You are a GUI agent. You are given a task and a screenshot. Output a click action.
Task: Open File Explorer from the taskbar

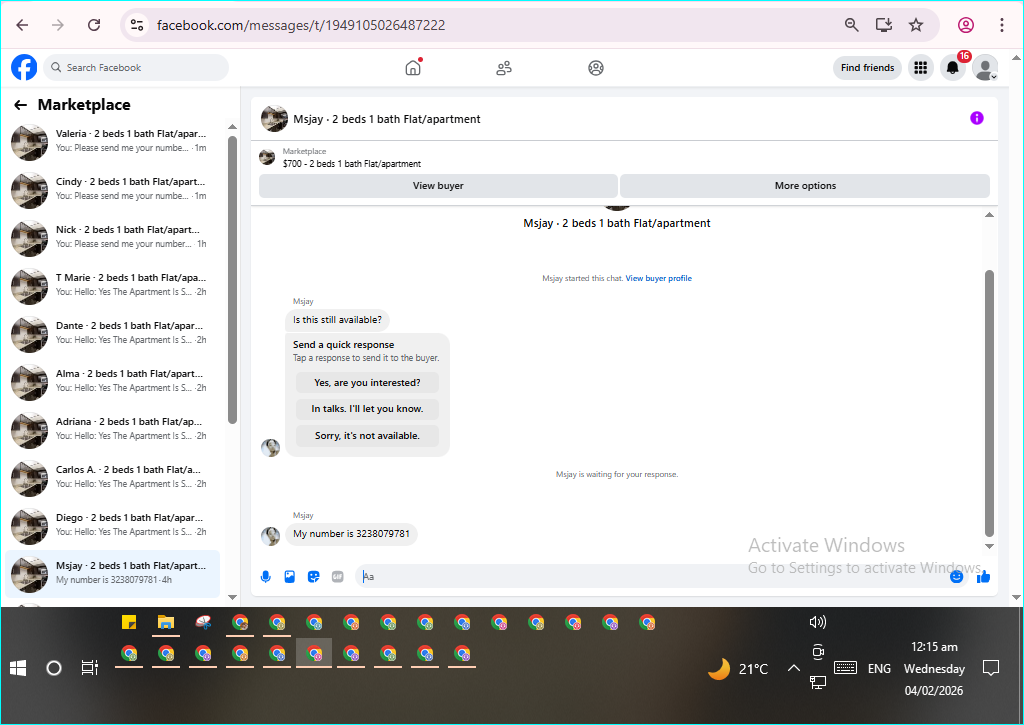tap(166, 623)
